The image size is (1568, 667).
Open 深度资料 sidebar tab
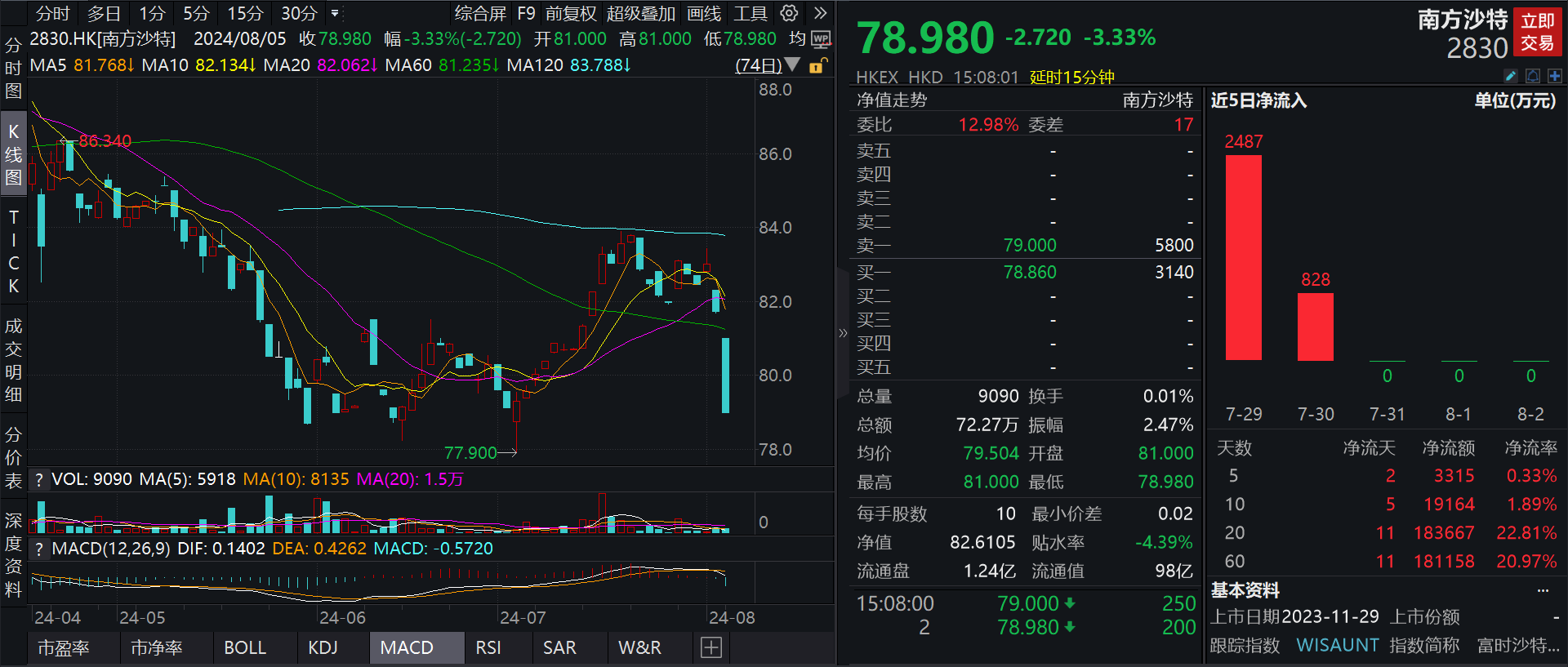[13, 554]
